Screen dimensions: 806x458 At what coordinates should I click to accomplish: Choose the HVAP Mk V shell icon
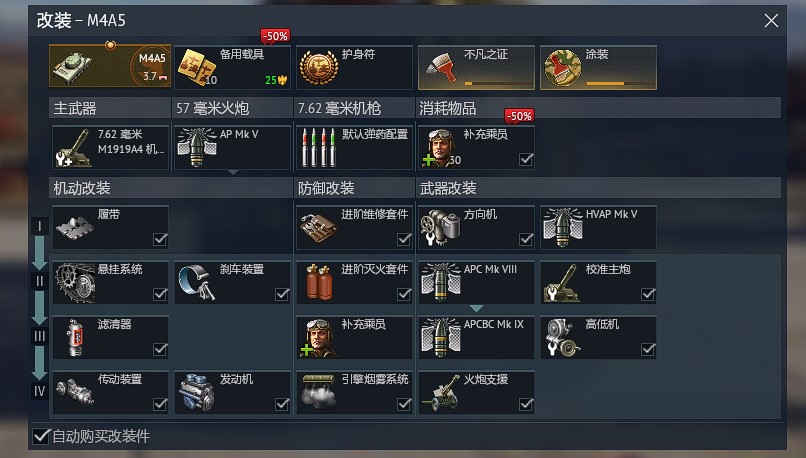pyautogui.click(x=563, y=227)
